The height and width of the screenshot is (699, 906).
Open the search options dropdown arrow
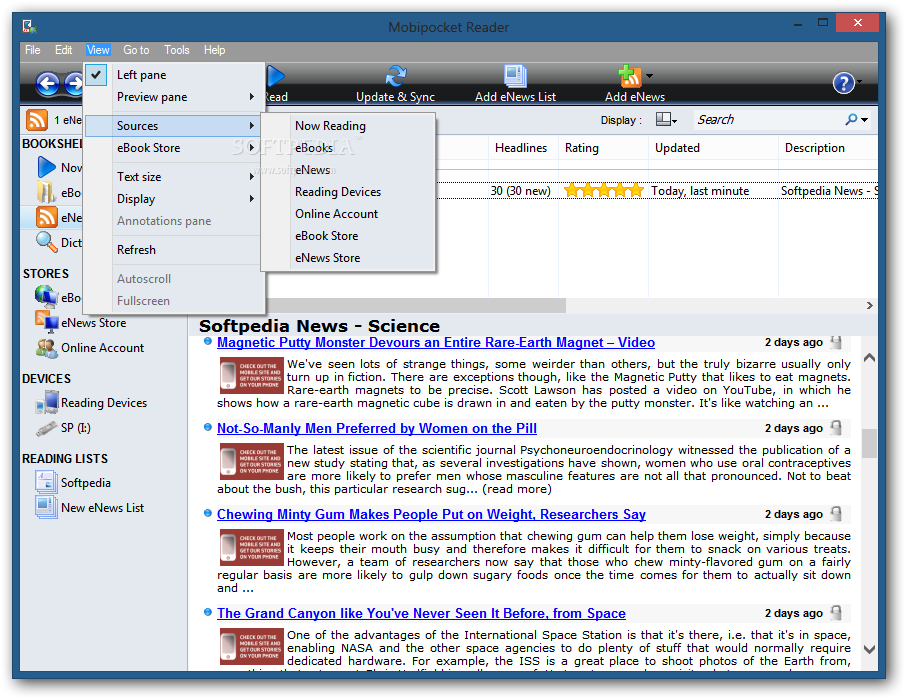pos(864,120)
